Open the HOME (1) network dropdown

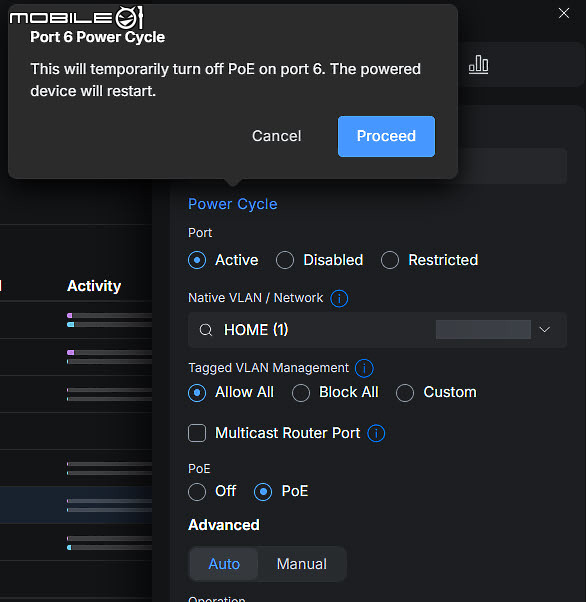[x=377, y=330]
